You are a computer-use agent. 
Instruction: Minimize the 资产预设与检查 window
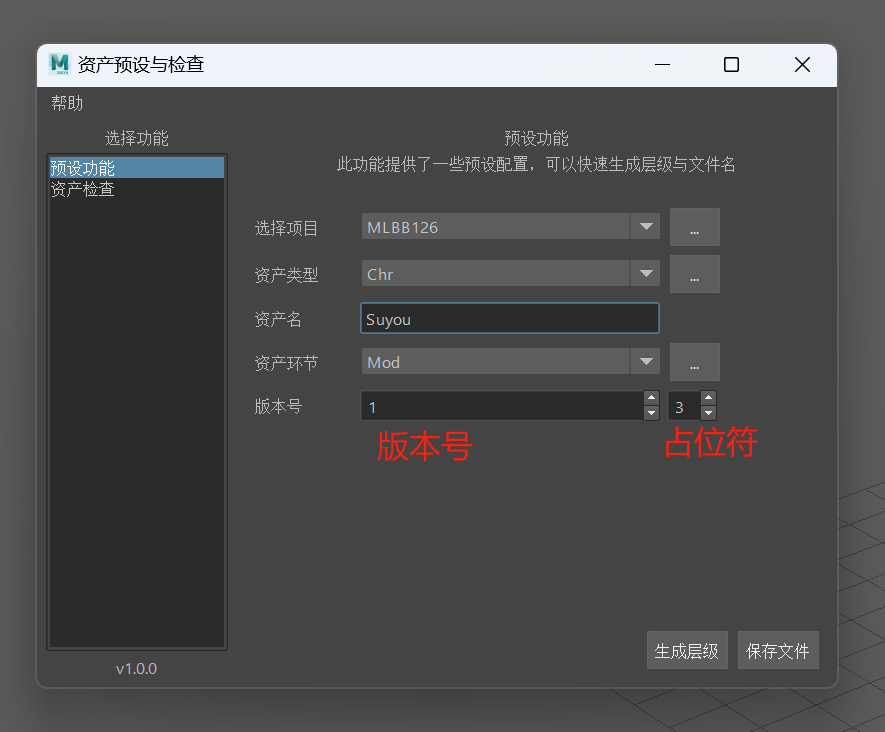[663, 65]
